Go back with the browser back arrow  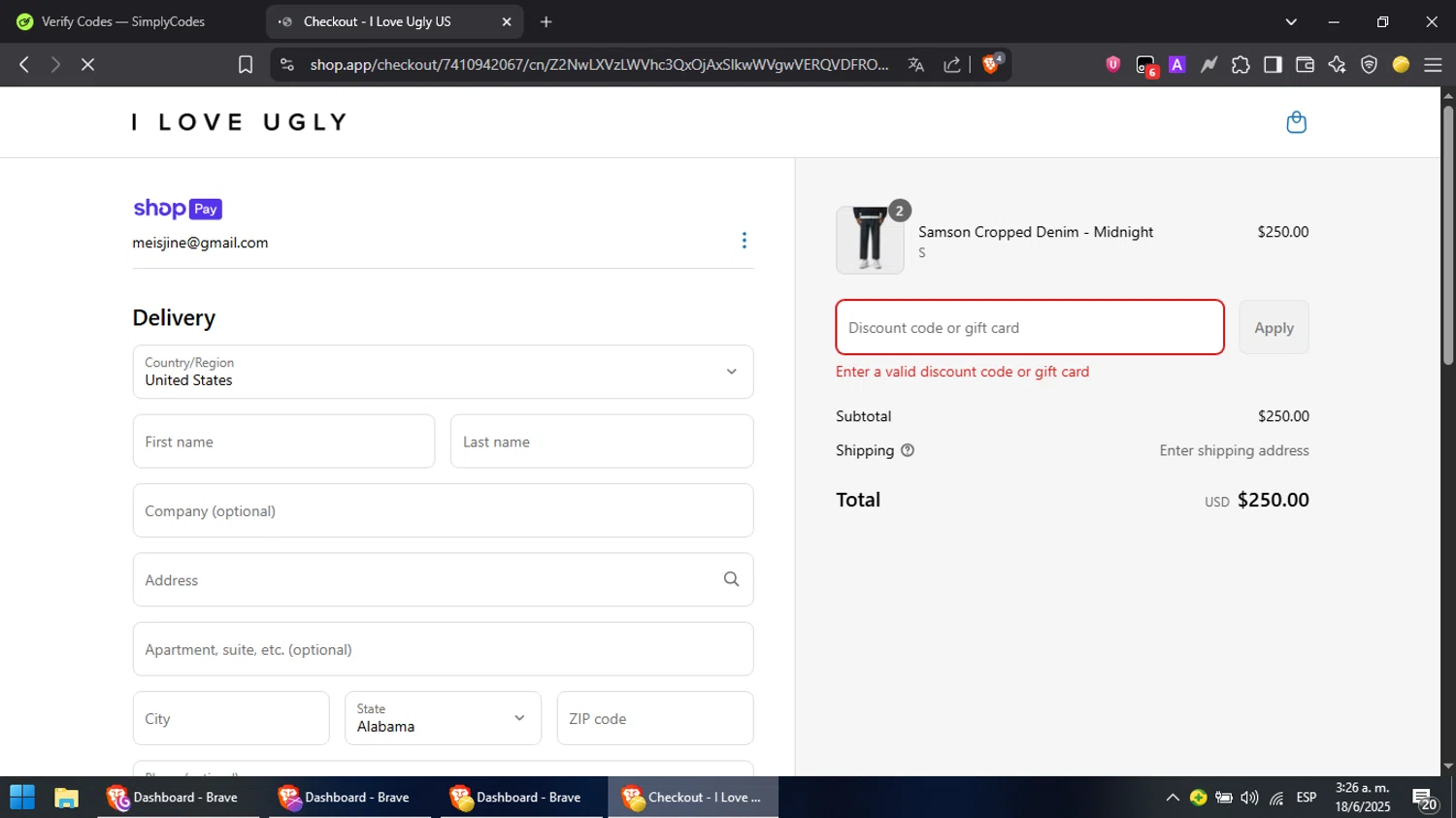tap(24, 64)
